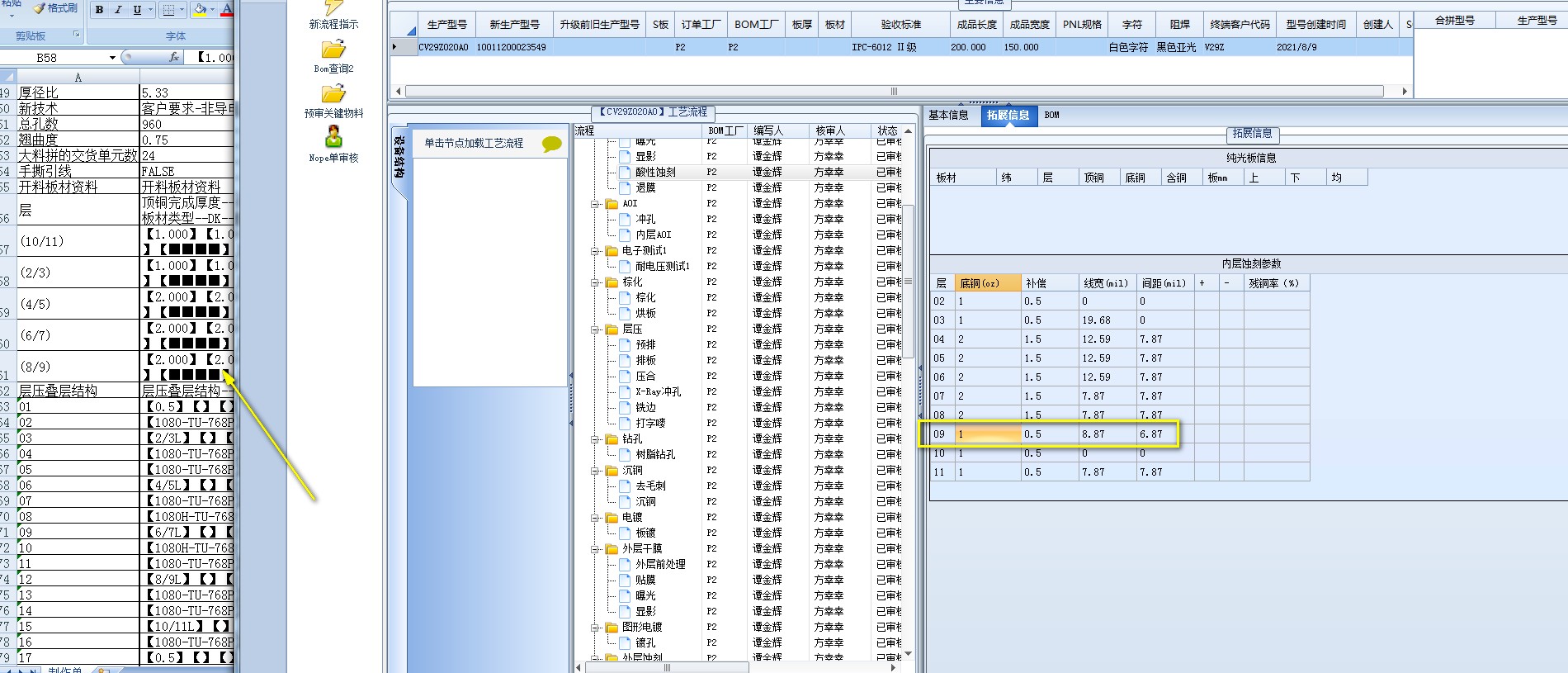
Task: Collapse the 图形电镀 tree node
Action: (595, 628)
